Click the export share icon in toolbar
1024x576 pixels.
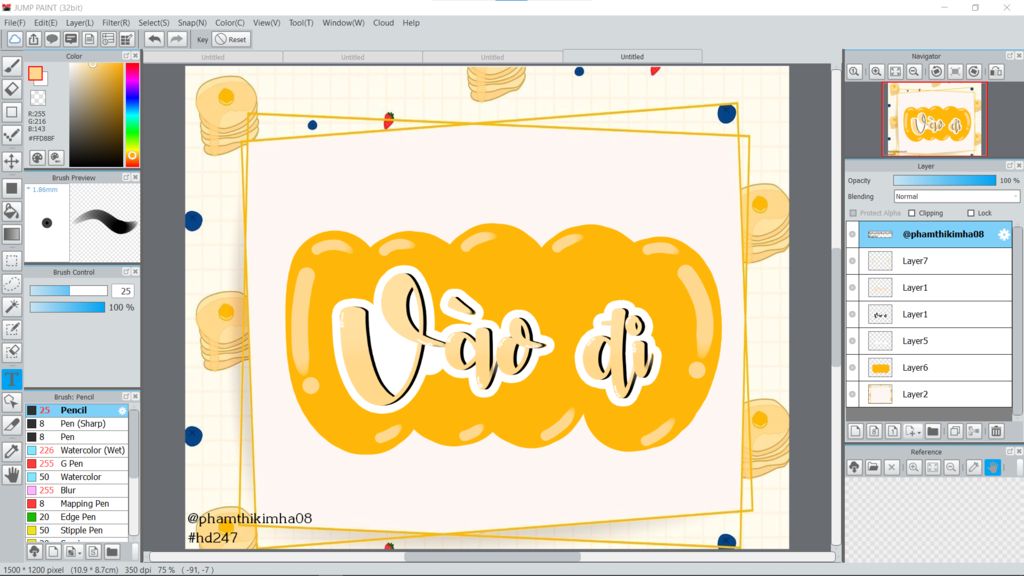[x=33, y=39]
